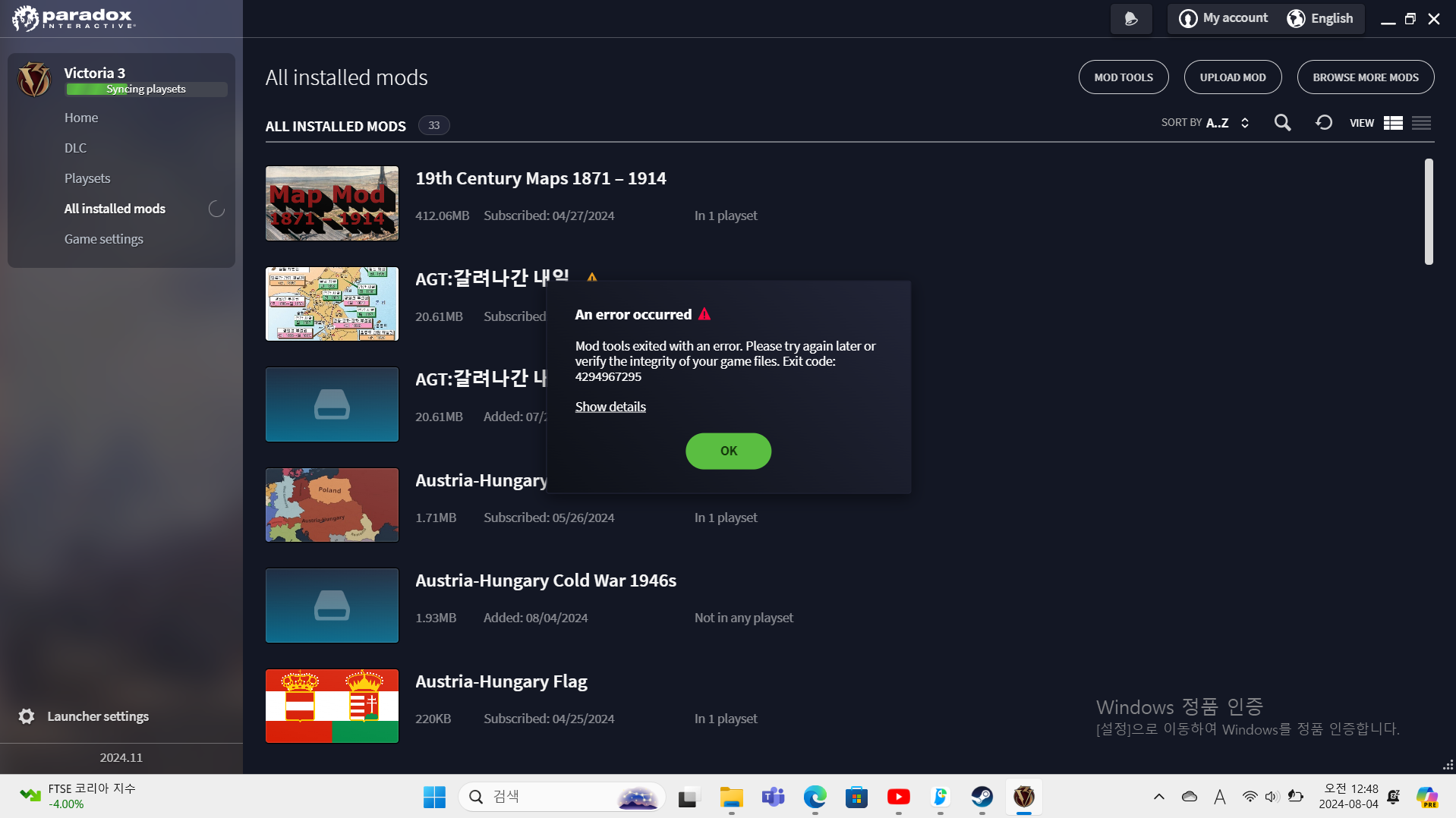Image resolution: width=1456 pixels, height=818 pixels.
Task: Open the Austria-Hungary Flag mod thumbnail
Action: click(332, 706)
